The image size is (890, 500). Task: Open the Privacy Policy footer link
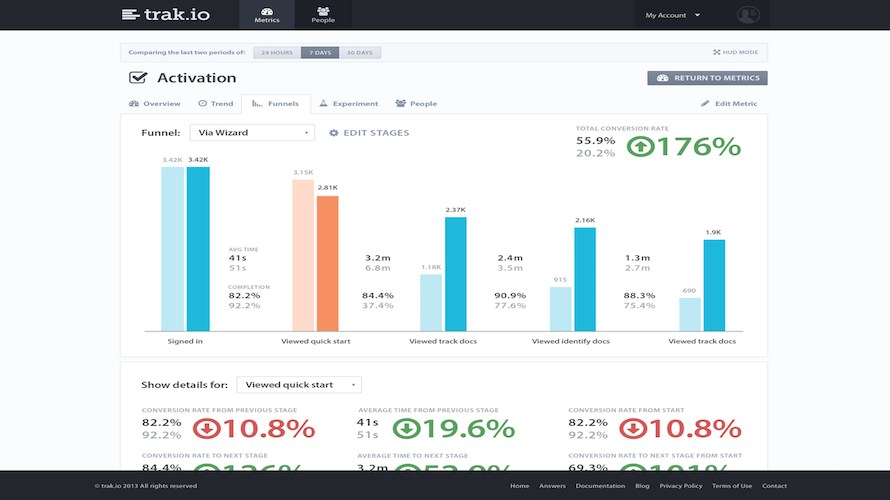[x=681, y=486]
